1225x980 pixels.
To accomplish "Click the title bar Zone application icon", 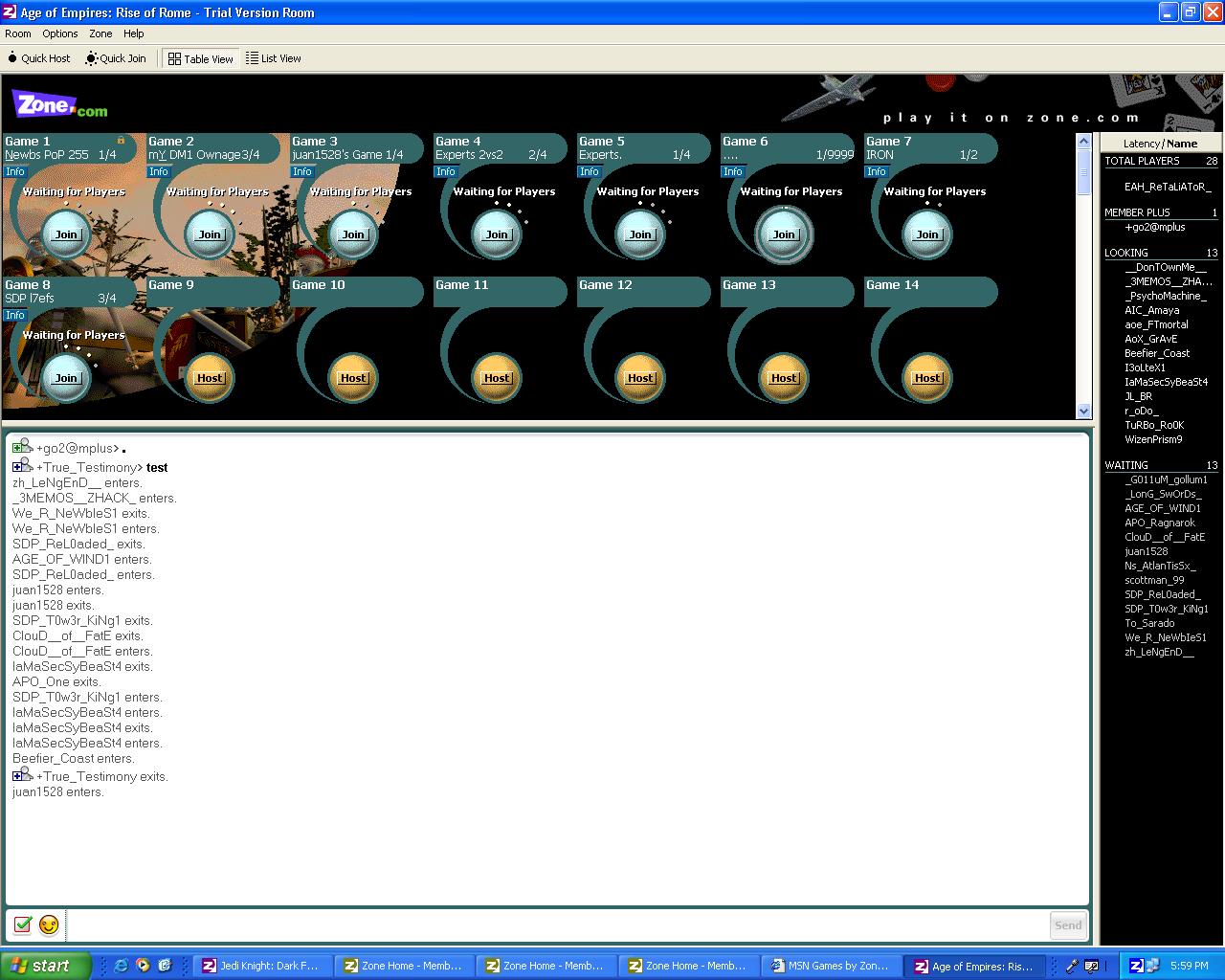I will coord(10,12).
